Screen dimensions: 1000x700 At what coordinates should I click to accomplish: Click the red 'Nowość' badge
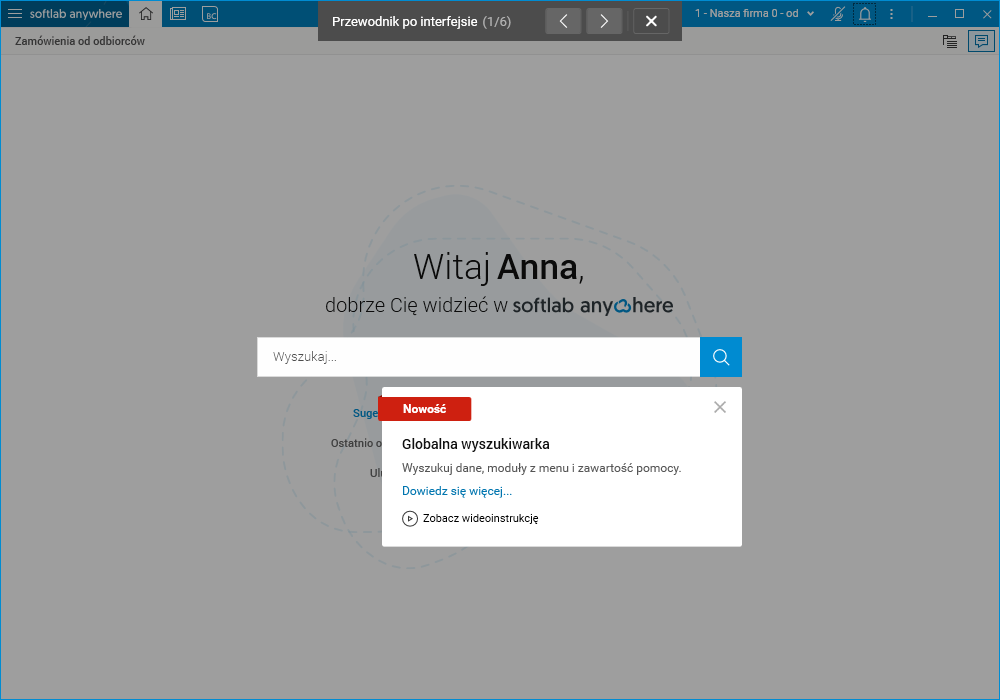pyautogui.click(x=425, y=409)
